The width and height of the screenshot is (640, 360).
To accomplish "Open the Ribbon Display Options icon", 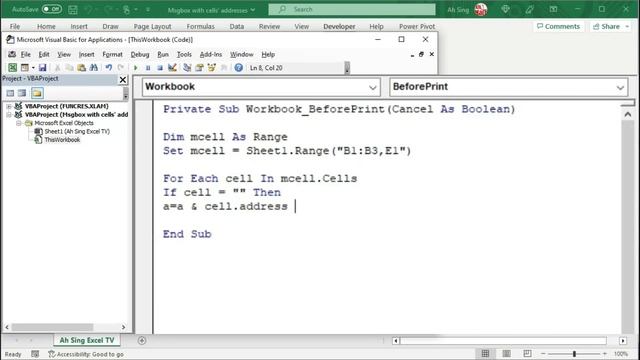I will click(x=553, y=9).
